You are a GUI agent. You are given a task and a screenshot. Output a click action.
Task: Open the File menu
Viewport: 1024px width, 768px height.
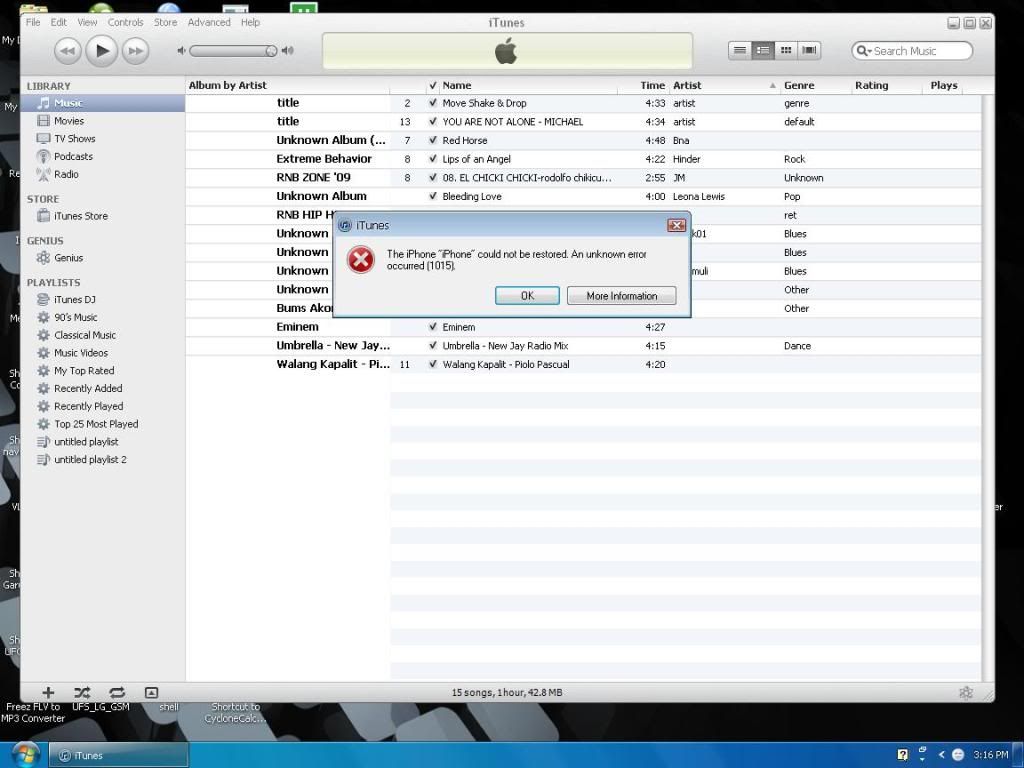tap(33, 22)
